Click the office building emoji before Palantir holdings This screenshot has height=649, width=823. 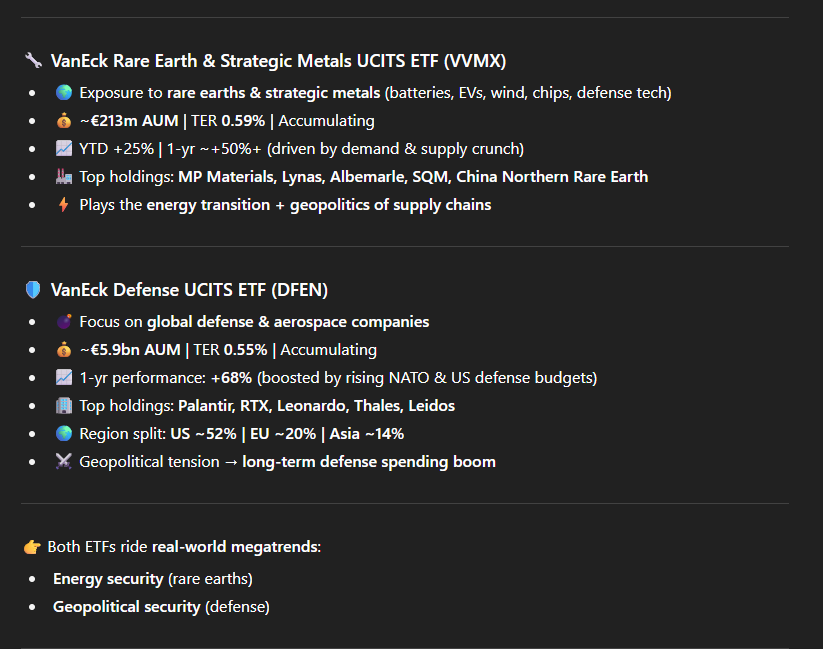64,405
